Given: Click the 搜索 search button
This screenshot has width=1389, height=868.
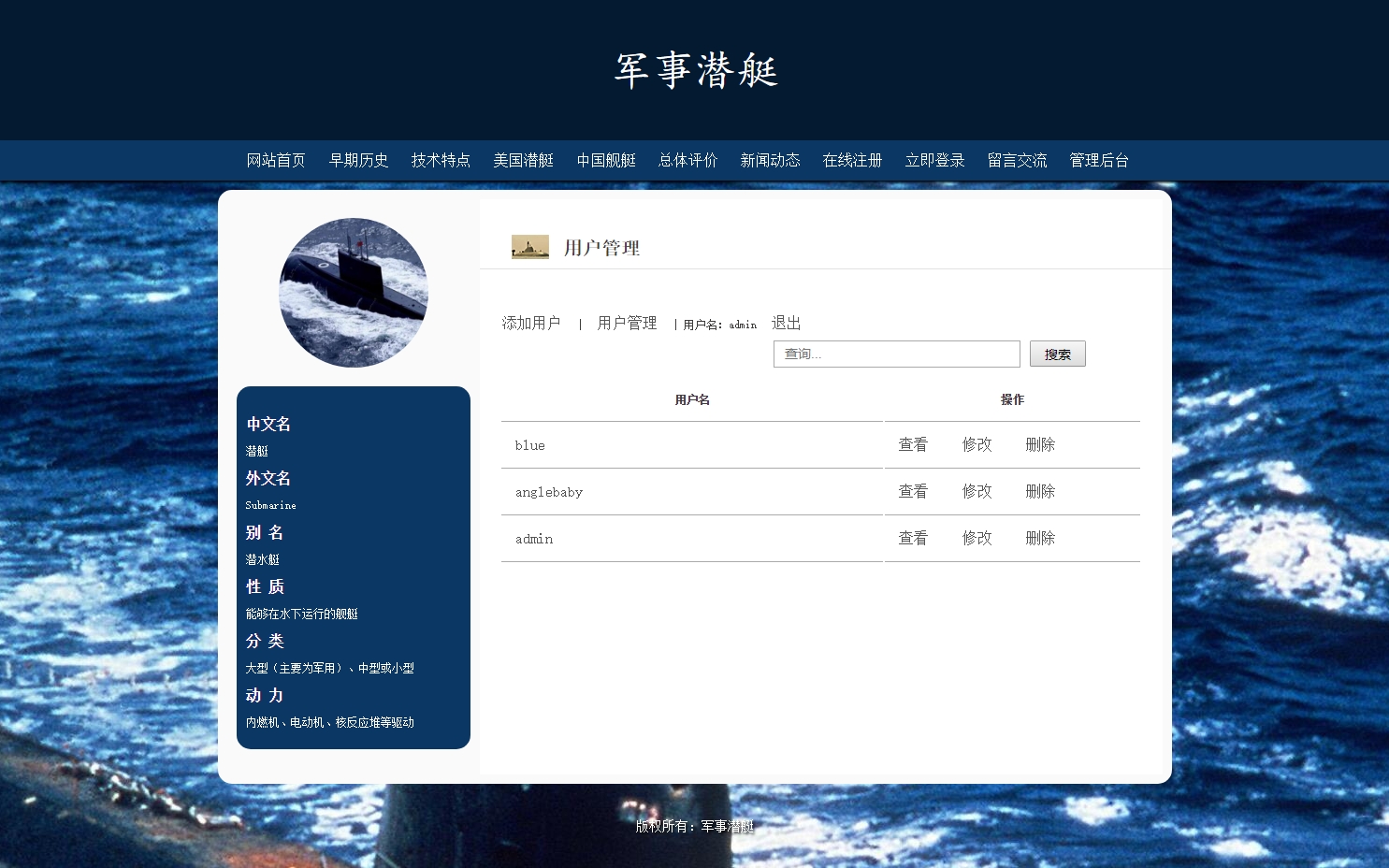Looking at the screenshot, I should click(x=1057, y=354).
